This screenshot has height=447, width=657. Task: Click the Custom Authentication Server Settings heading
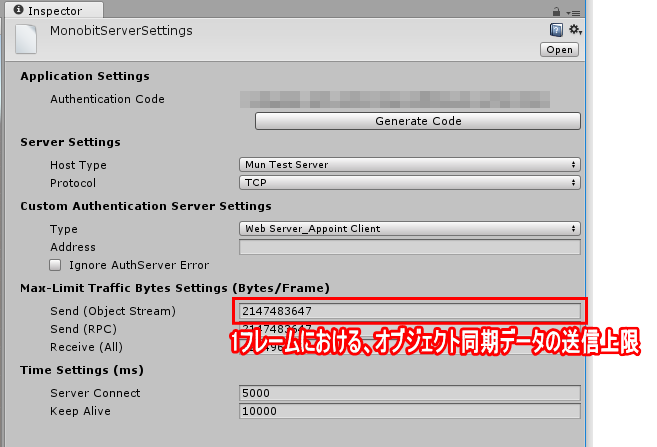pyautogui.click(x=146, y=206)
